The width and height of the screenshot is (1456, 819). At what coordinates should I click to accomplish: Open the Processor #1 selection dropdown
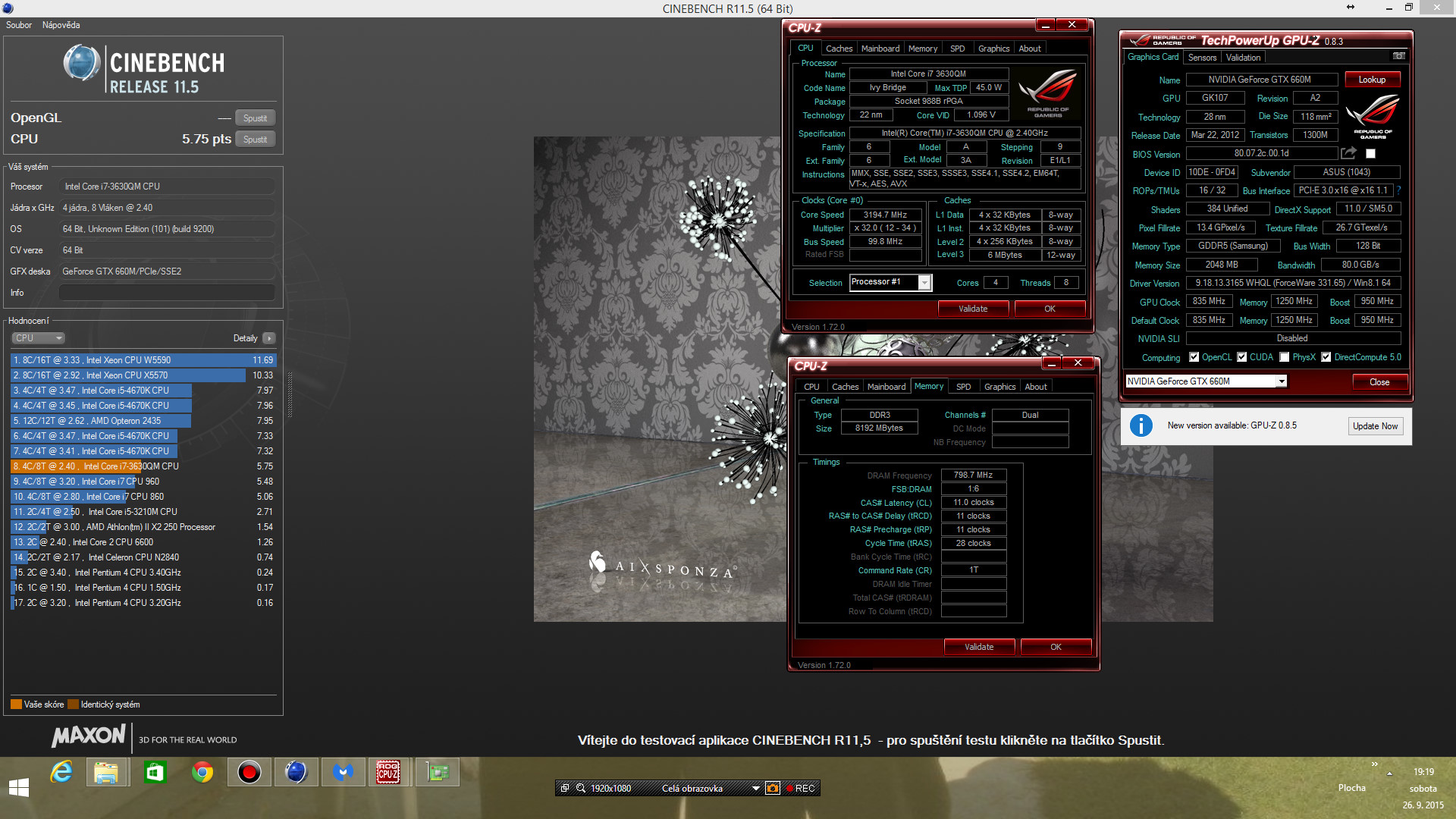pyautogui.click(x=924, y=282)
